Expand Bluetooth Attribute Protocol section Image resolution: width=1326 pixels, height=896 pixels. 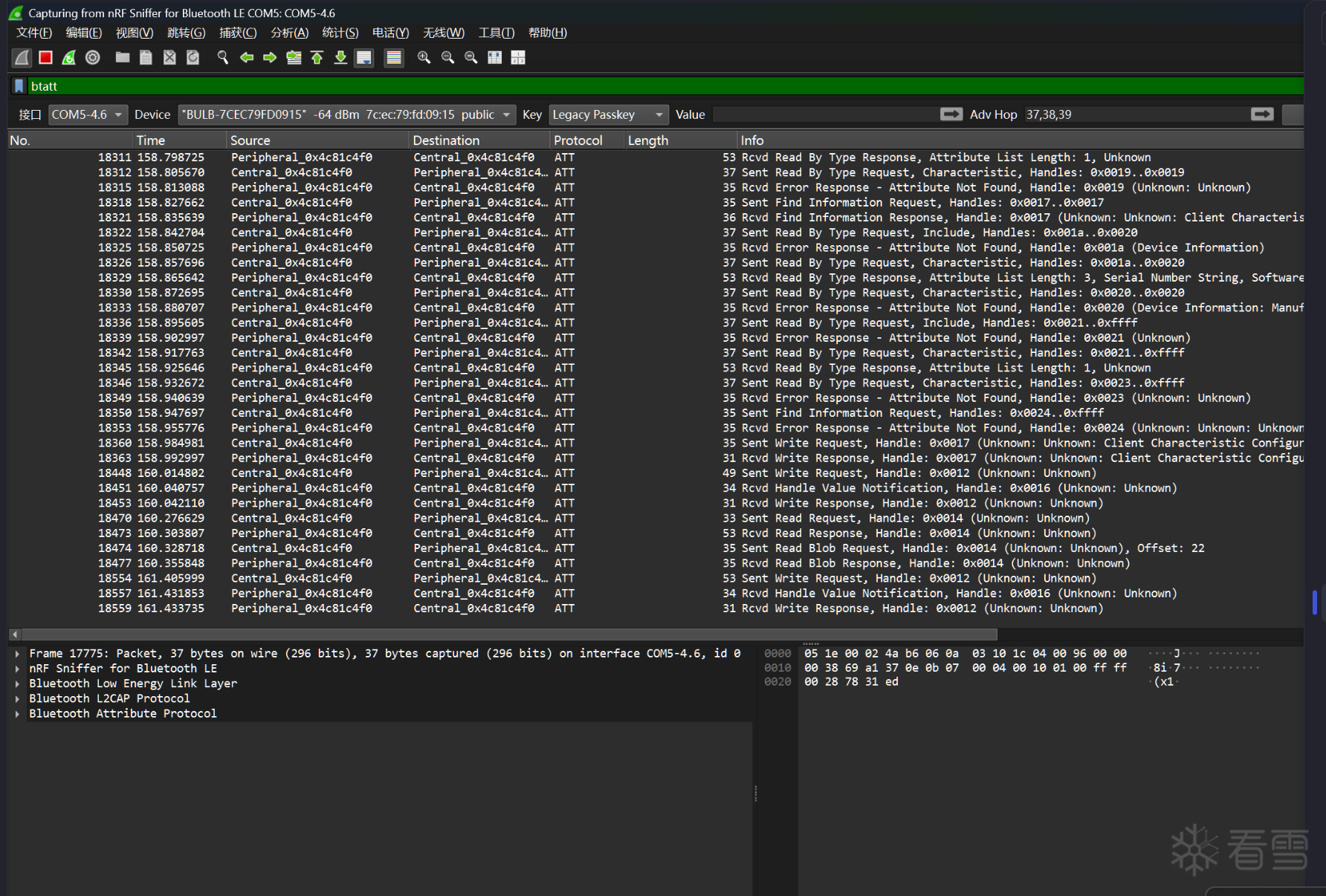[x=17, y=713]
